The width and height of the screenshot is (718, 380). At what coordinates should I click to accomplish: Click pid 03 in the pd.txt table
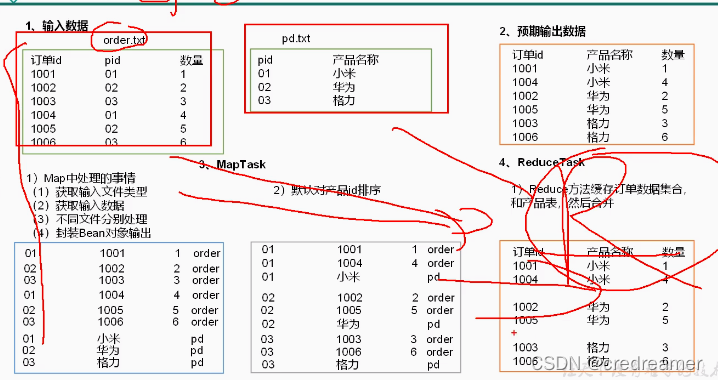(x=264, y=100)
